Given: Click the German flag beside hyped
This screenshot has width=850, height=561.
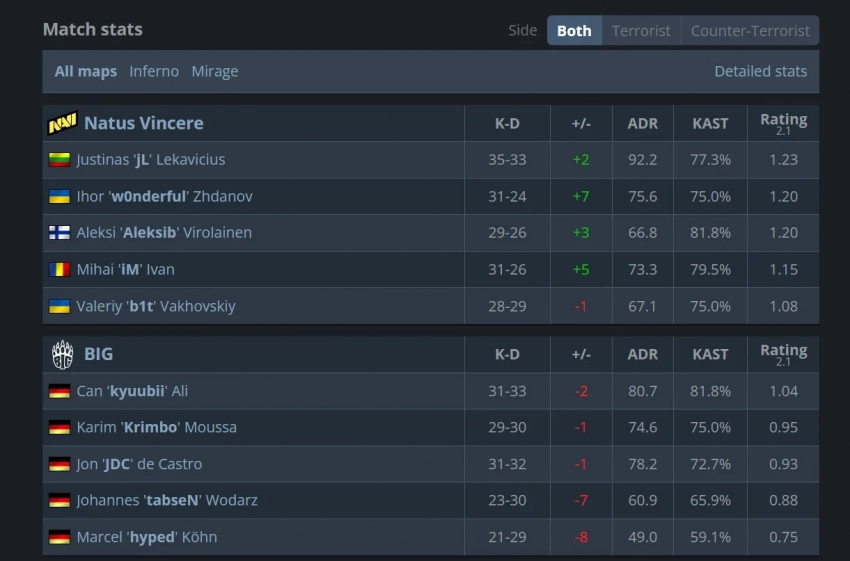Looking at the screenshot, I should point(59,537).
